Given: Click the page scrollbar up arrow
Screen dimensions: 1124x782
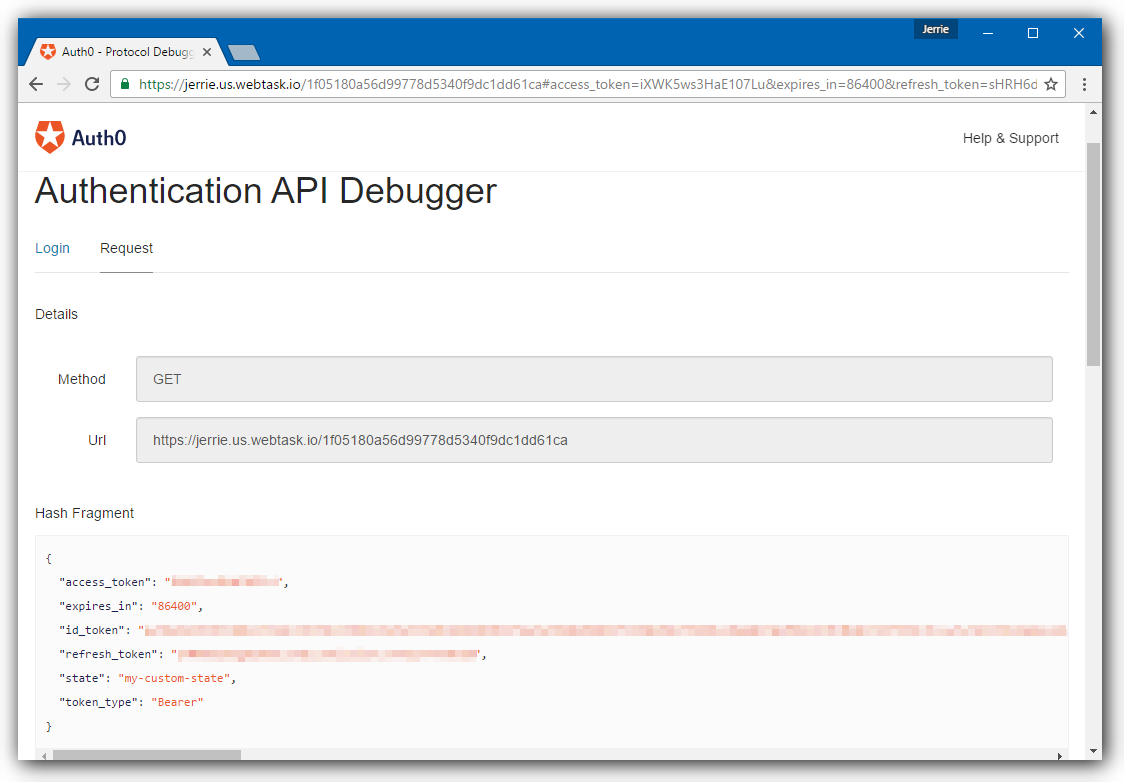Looking at the screenshot, I should coord(1093,112).
